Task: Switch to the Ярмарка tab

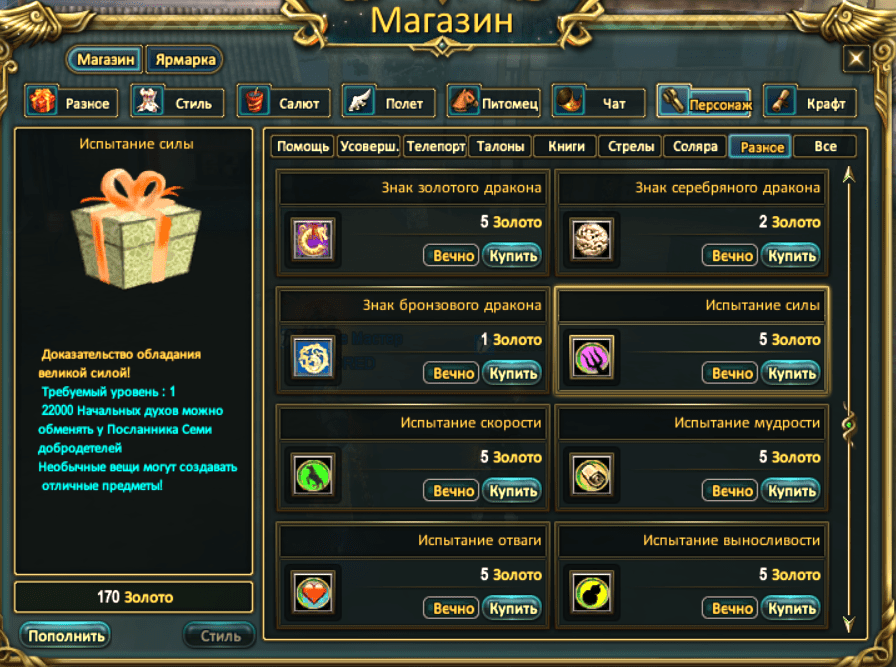Action: coord(185,59)
